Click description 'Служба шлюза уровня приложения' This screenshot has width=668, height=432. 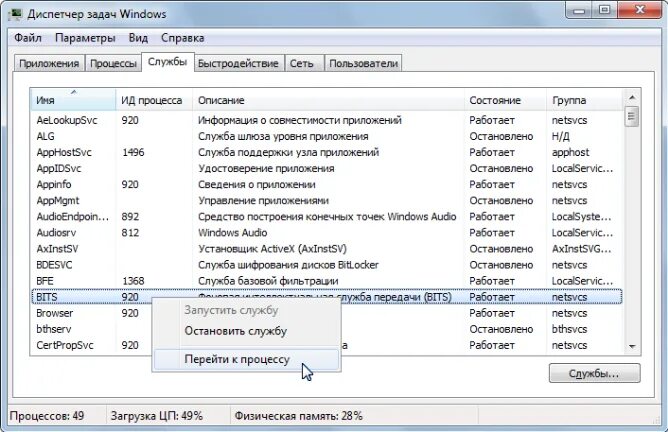[x=283, y=136]
